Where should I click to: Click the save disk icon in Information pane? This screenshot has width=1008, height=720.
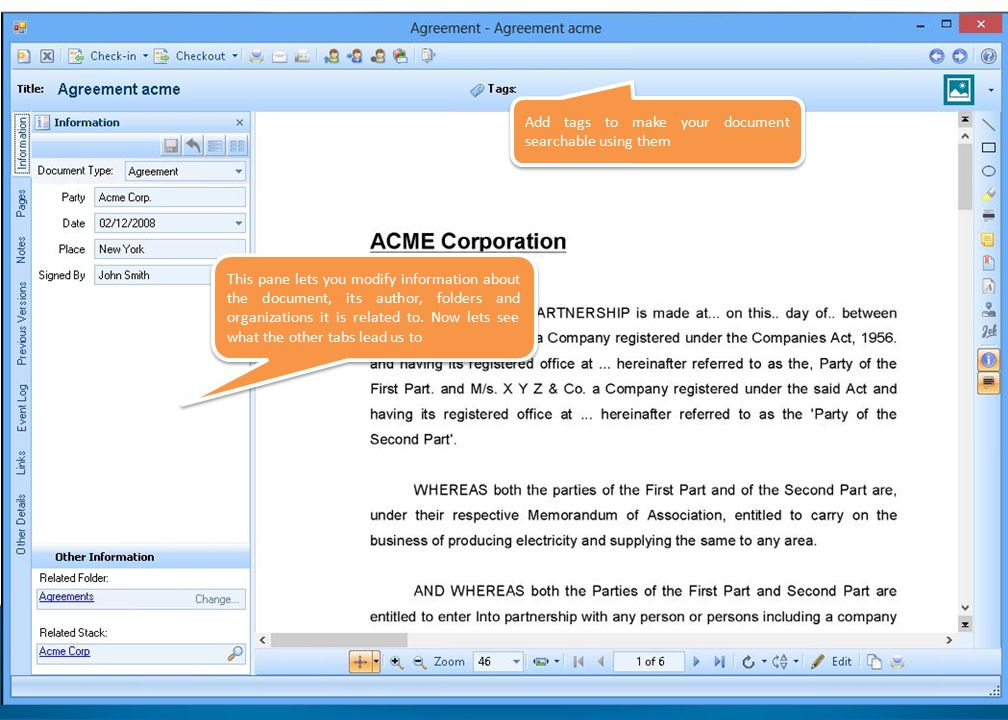[x=171, y=146]
